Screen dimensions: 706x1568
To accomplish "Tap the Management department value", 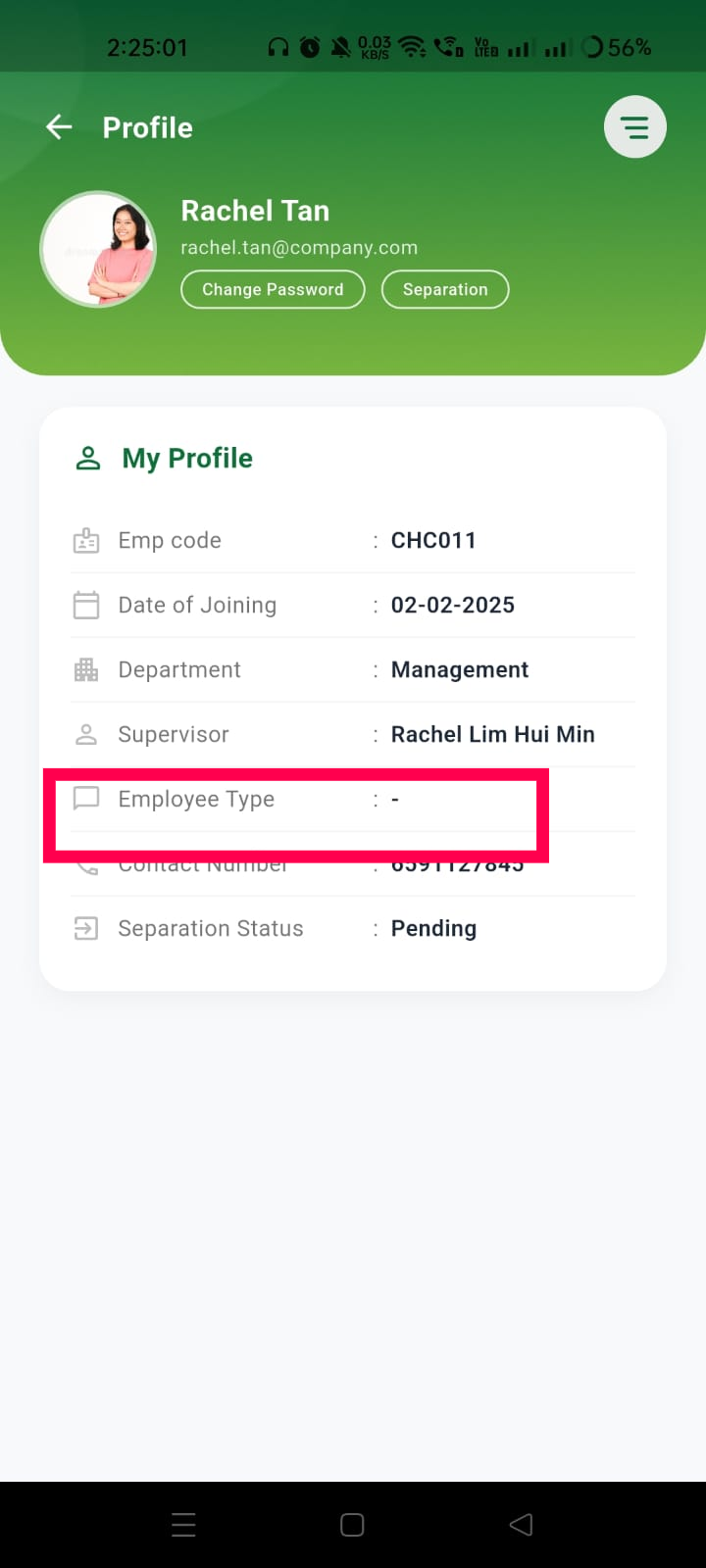I will tap(460, 670).
